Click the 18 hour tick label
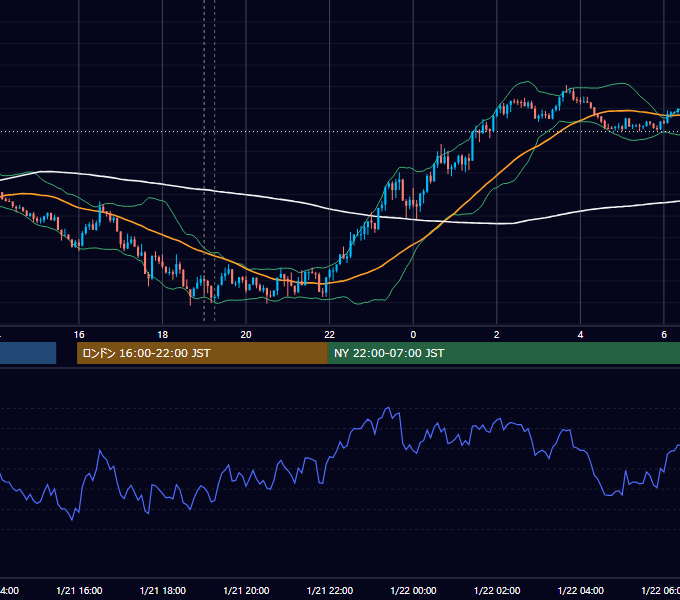The width and height of the screenshot is (680, 600). tap(163, 335)
